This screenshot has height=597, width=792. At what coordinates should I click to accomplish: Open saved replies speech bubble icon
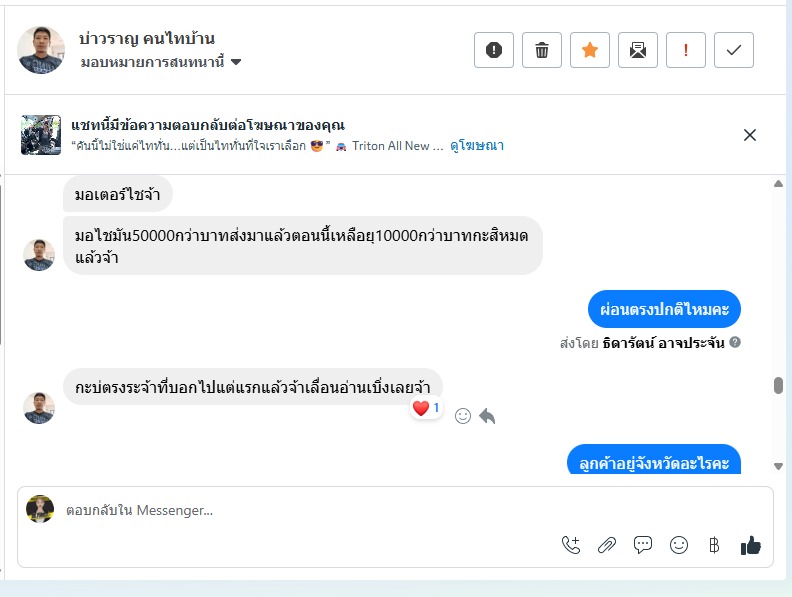[643, 545]
